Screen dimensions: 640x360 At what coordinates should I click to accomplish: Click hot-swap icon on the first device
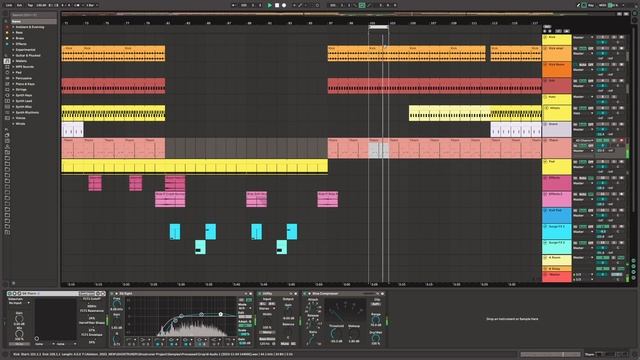click(x=98, y=293)
